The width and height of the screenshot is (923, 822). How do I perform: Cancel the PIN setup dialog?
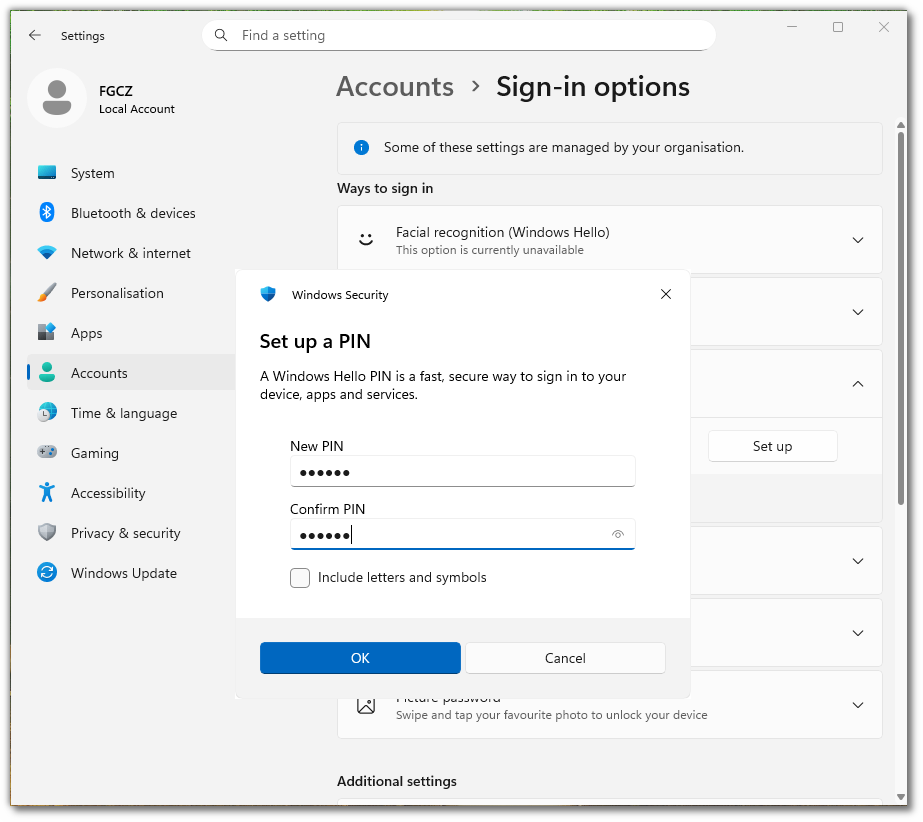click(565, 658)
